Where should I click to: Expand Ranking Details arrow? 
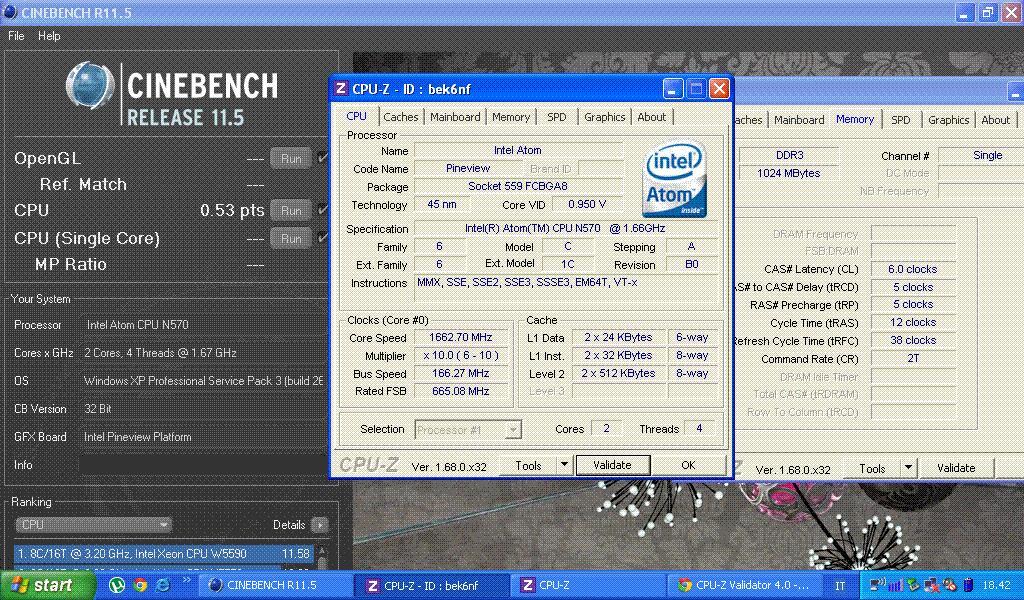(319, 524)
